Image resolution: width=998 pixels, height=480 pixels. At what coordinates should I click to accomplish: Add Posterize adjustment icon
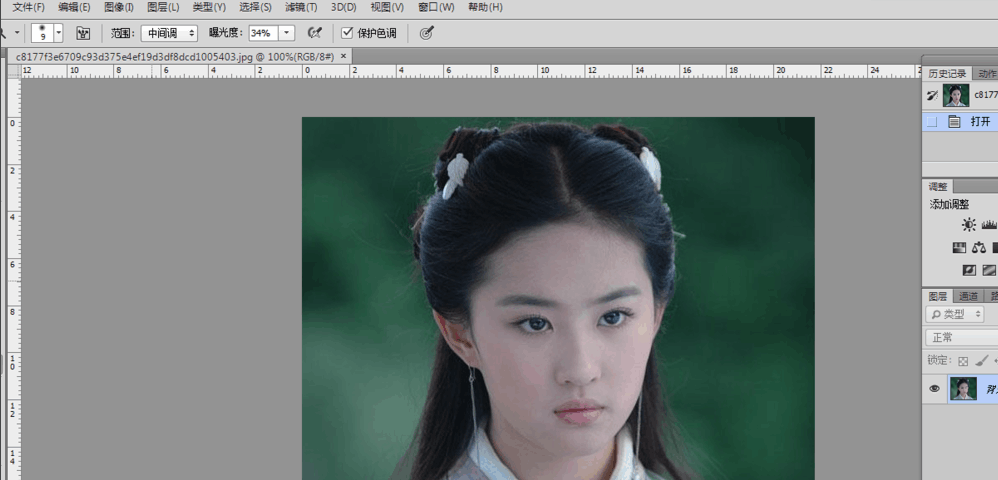pos(989,271)
